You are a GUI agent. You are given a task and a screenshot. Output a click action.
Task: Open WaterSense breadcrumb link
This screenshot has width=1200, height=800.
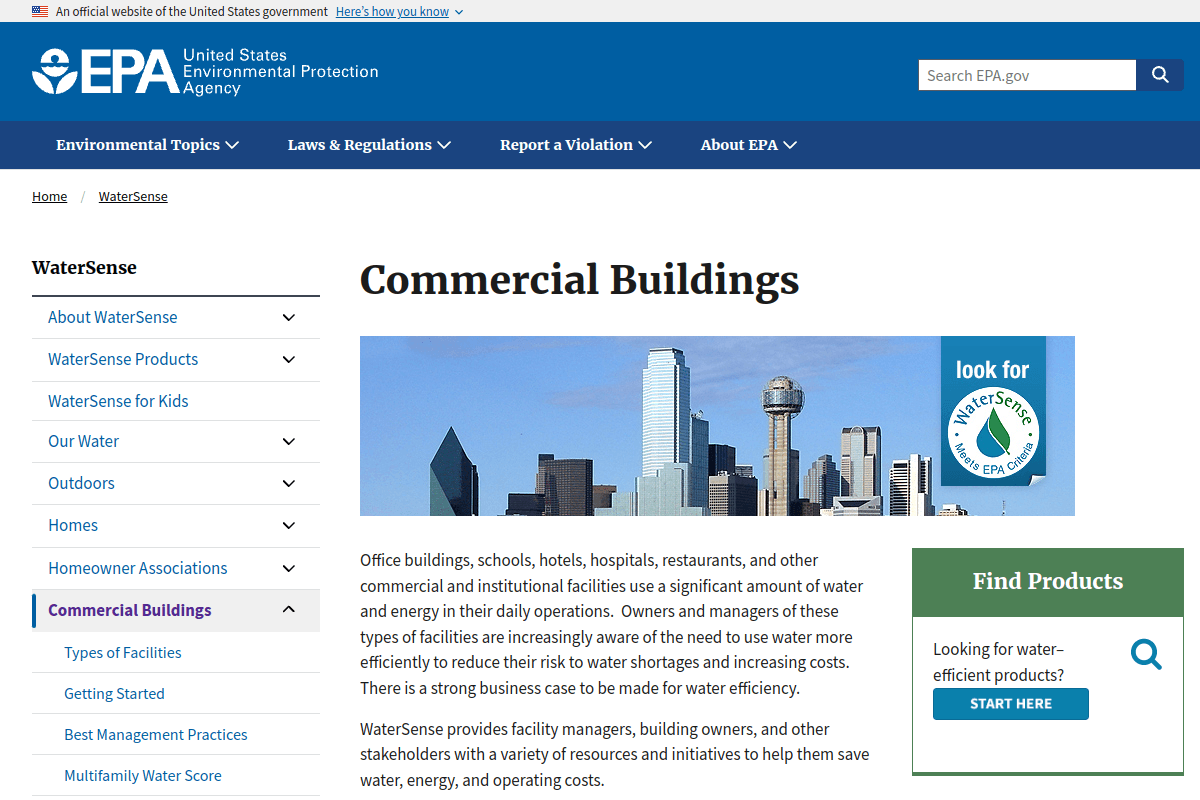pyautogui.click(x=133, y=197)
